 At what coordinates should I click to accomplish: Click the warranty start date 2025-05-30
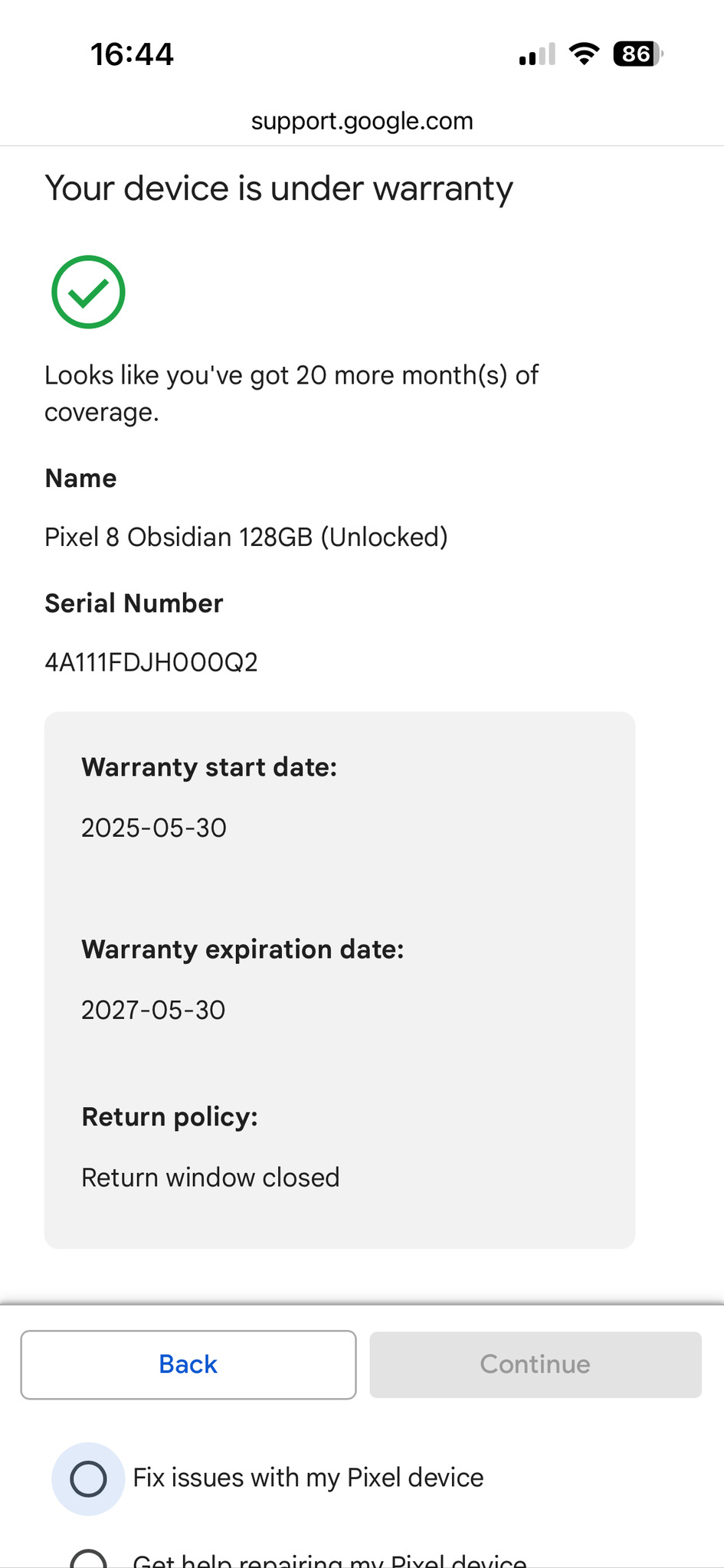pyautogui.click(x=154, y=828)
